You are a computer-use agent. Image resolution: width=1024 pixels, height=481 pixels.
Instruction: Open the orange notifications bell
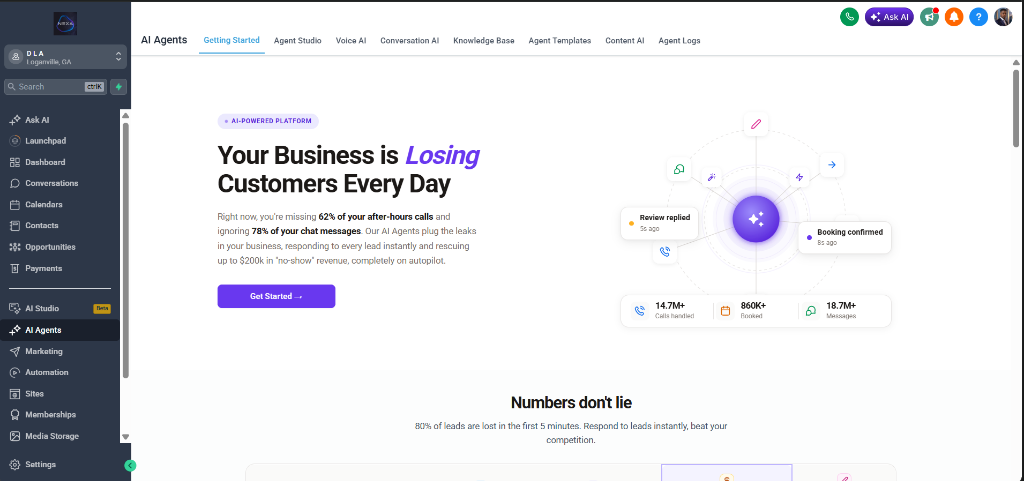953,17
